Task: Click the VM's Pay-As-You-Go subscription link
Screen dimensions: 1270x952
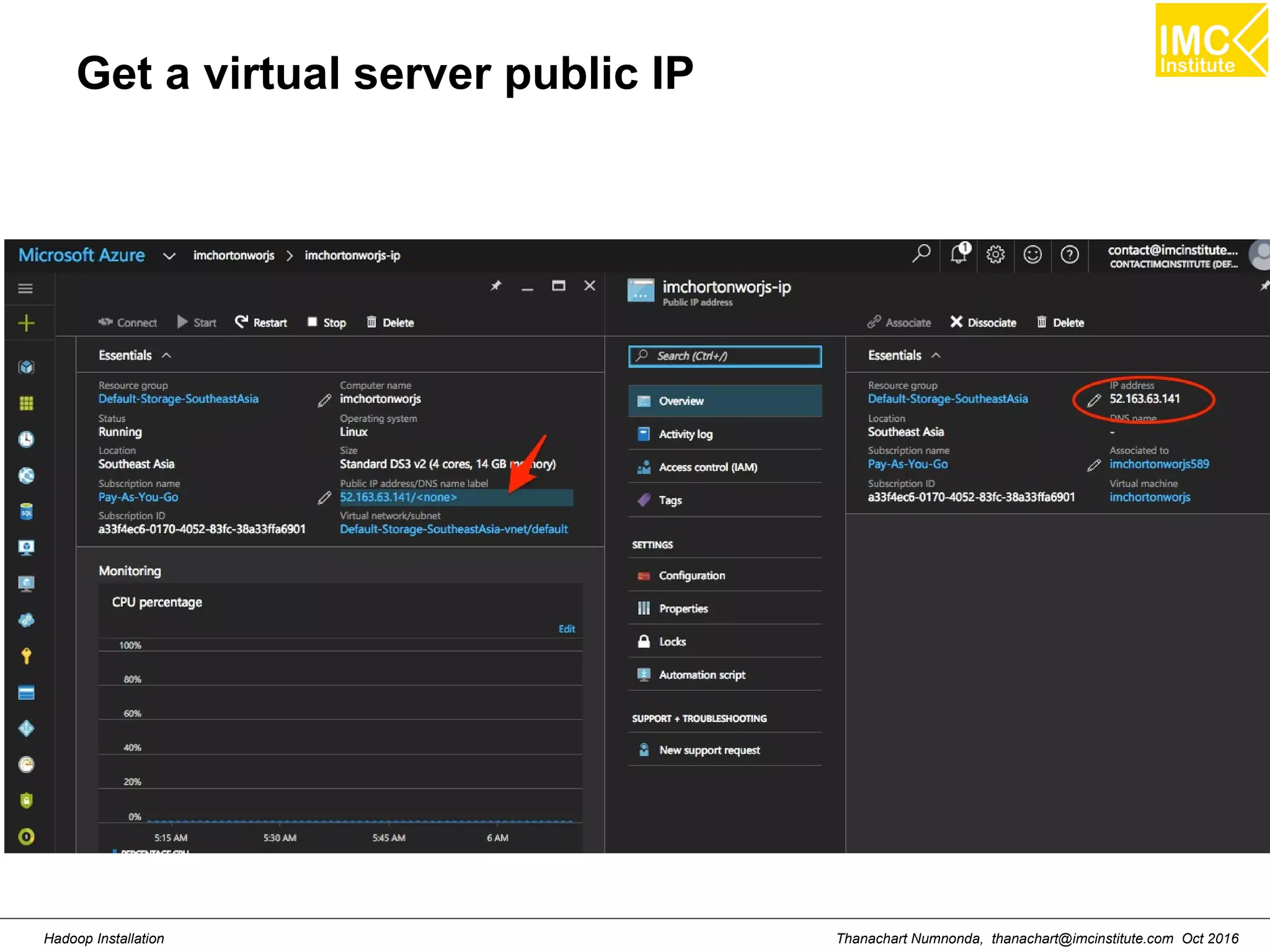Action: tap(138, 497)
